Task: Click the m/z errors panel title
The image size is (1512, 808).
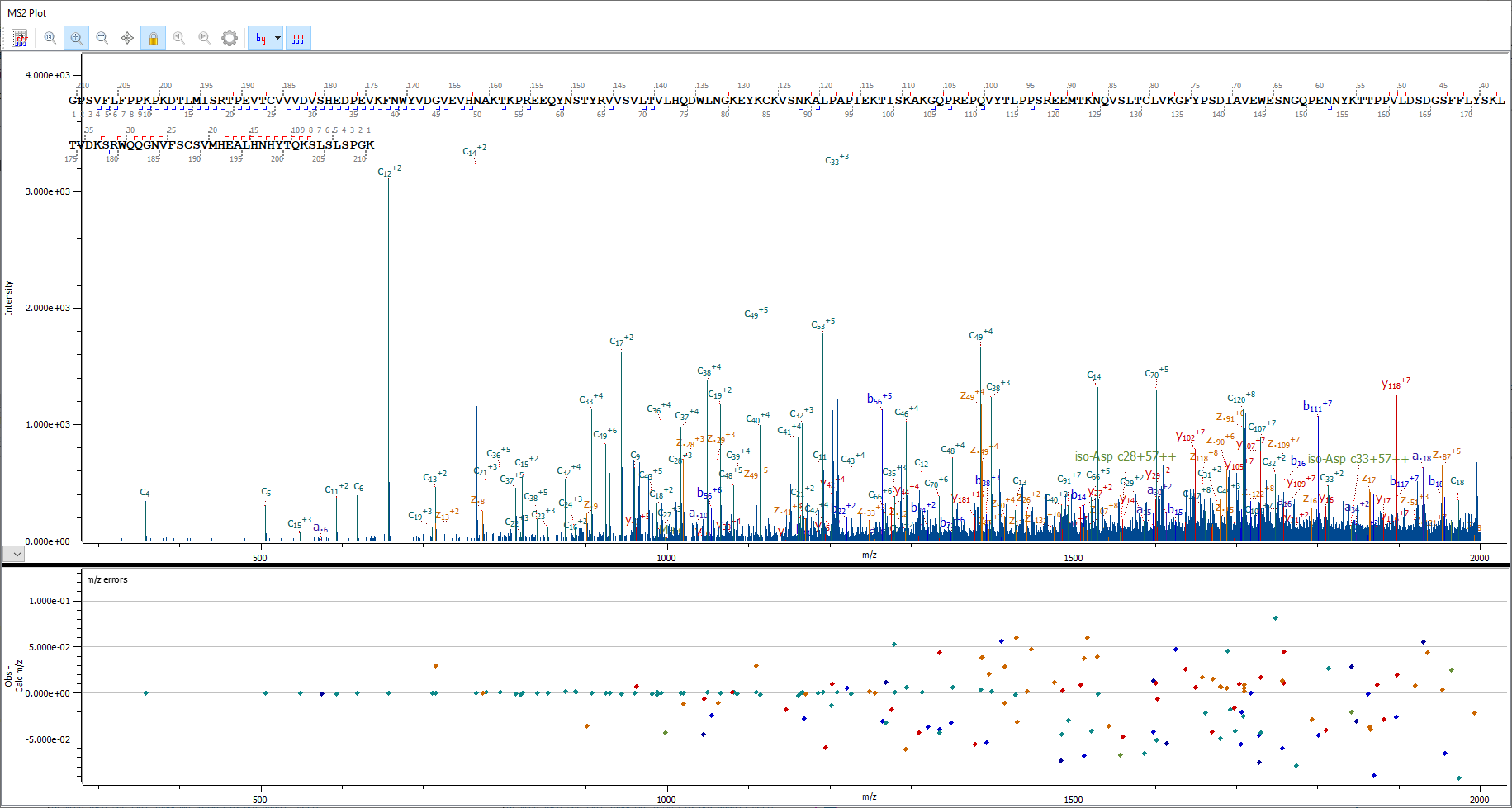Action: click(x=107, y=579)
